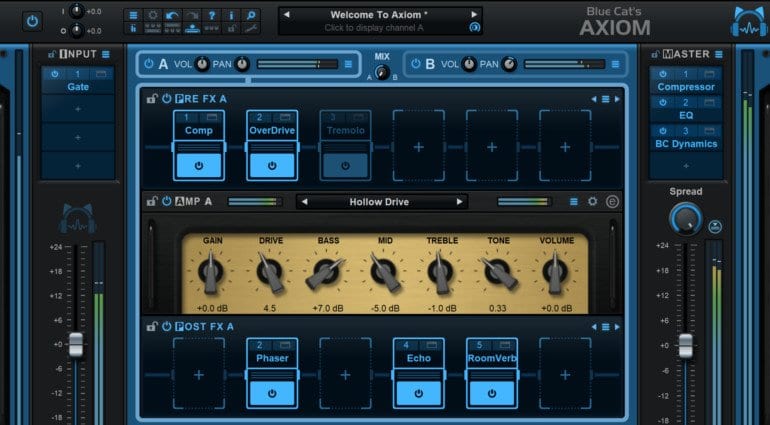
Task: Click the Blue Cat headphone logo
Action: (x=748, y=22)
